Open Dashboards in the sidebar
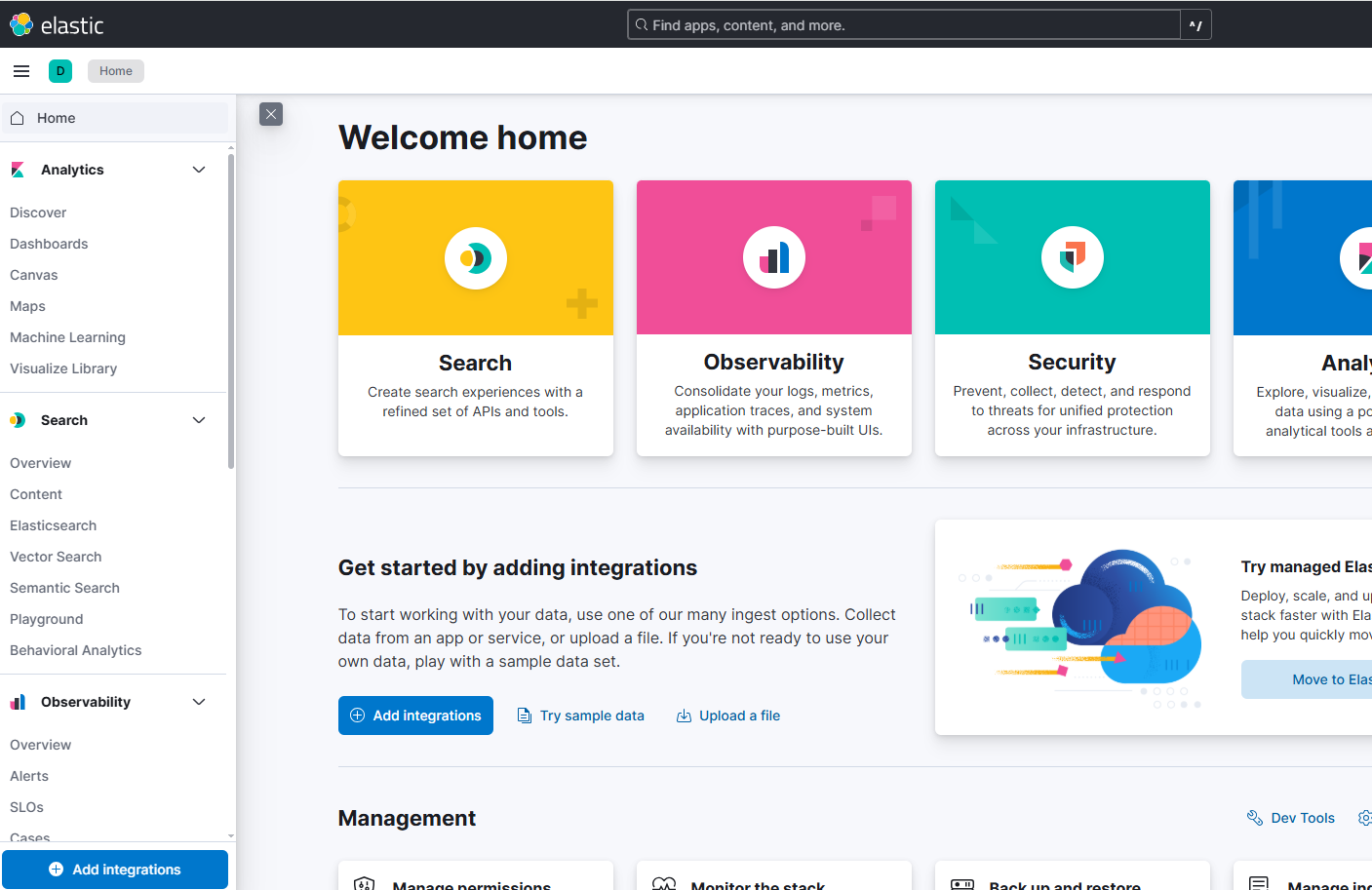The image size is (1372, 890). point(49,244)
